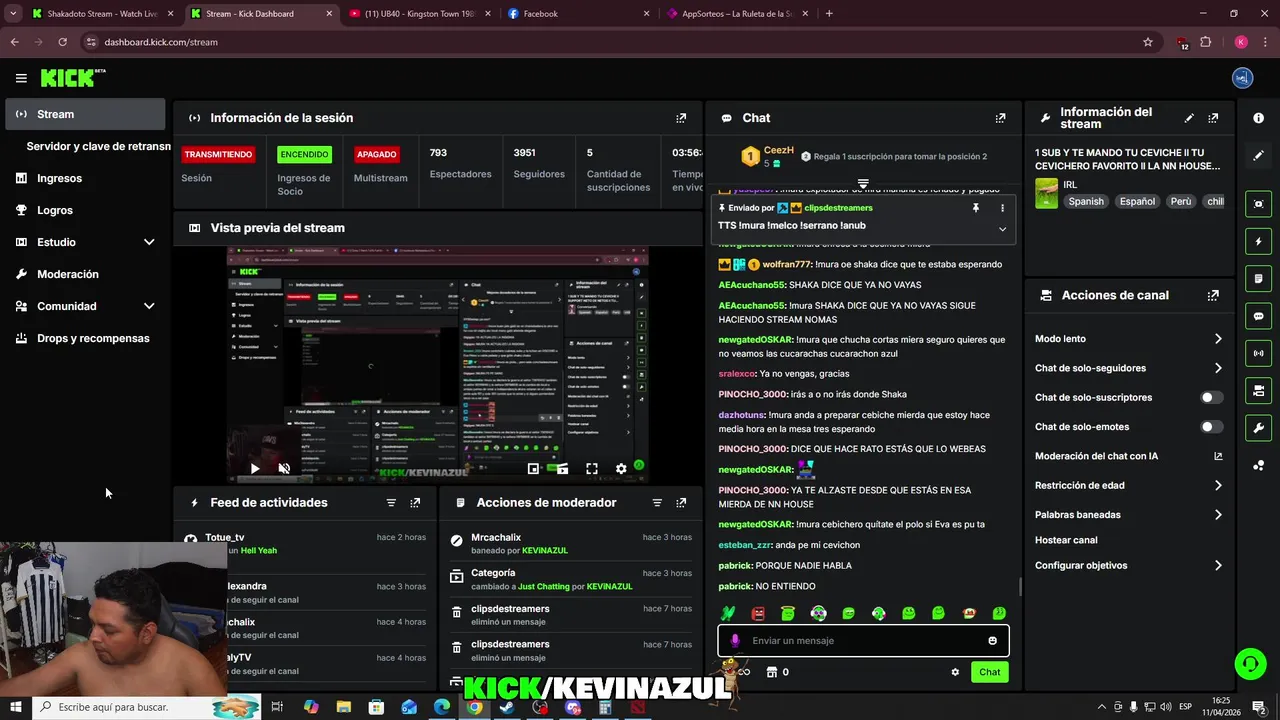Click the pencil icon in the right sidebar
This screenshot has height=720, width=1280.
(x=1258, y=156)
